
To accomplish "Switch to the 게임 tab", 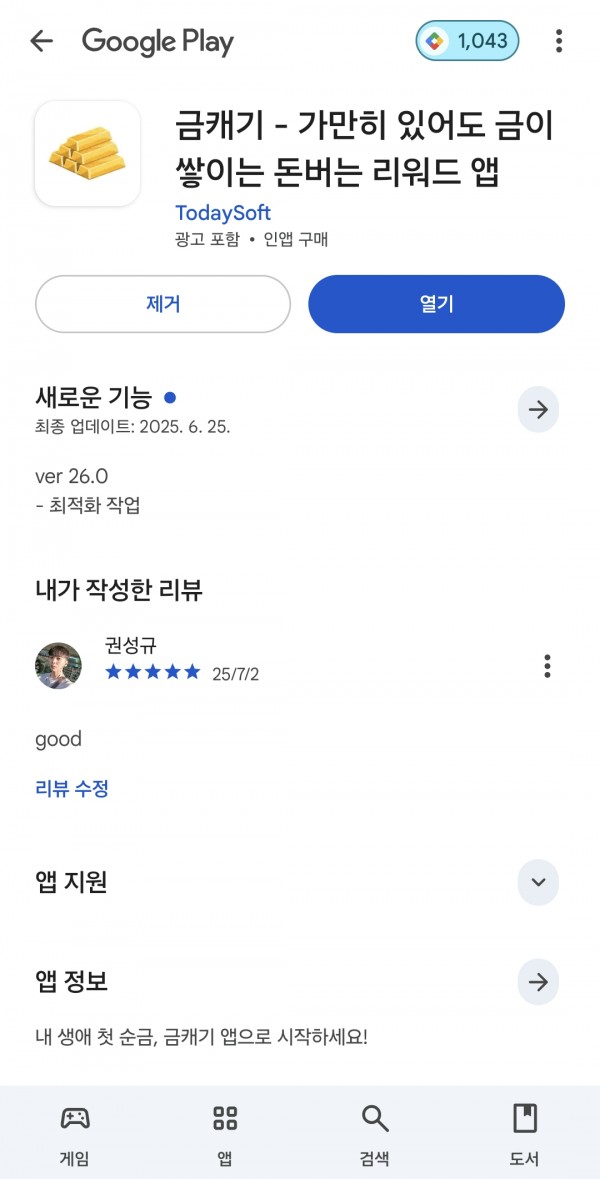I will pos(74,1134).
